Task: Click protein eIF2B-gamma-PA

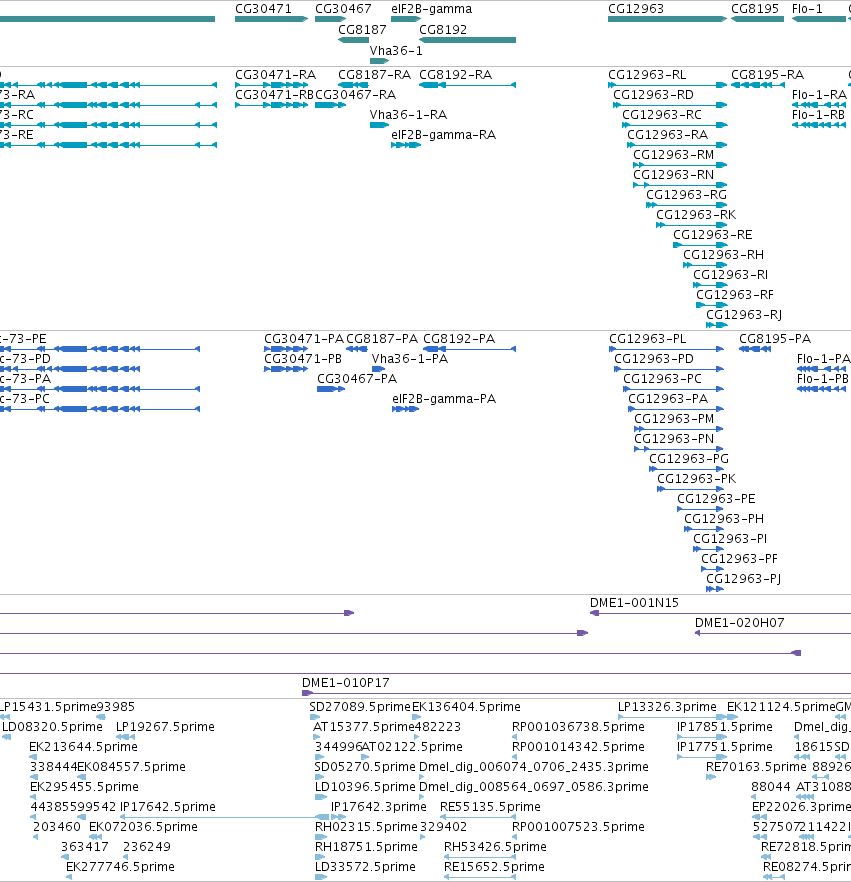Action: point(444,399)
